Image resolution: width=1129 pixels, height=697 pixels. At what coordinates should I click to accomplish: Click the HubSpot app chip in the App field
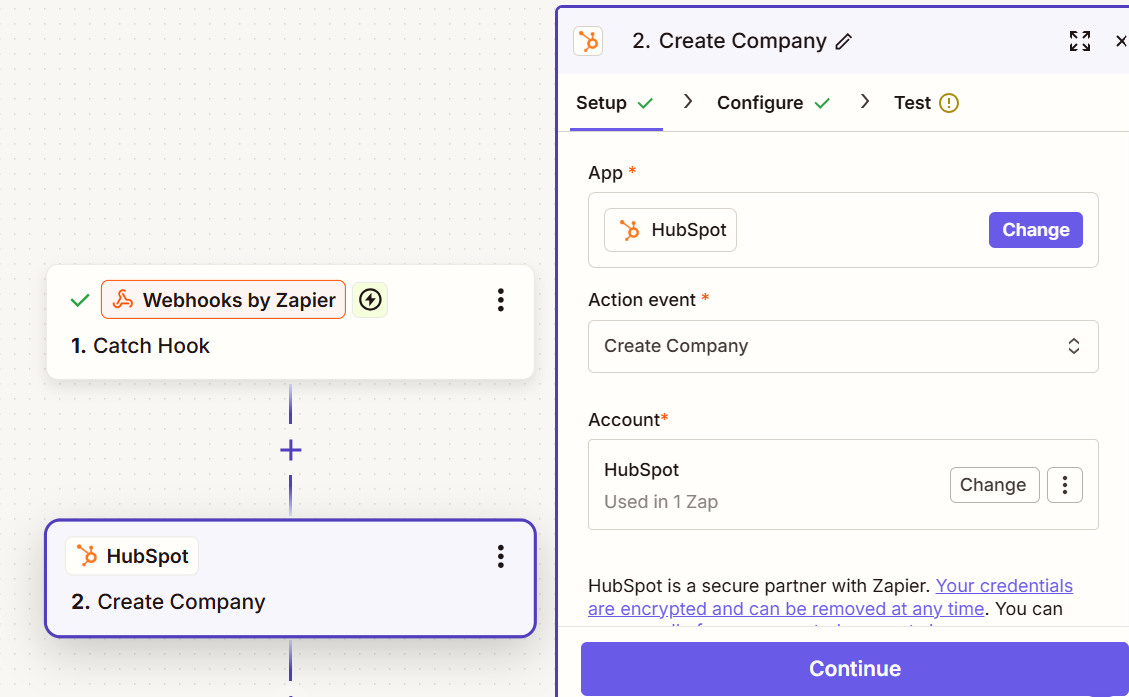click(x=670, y=230)
